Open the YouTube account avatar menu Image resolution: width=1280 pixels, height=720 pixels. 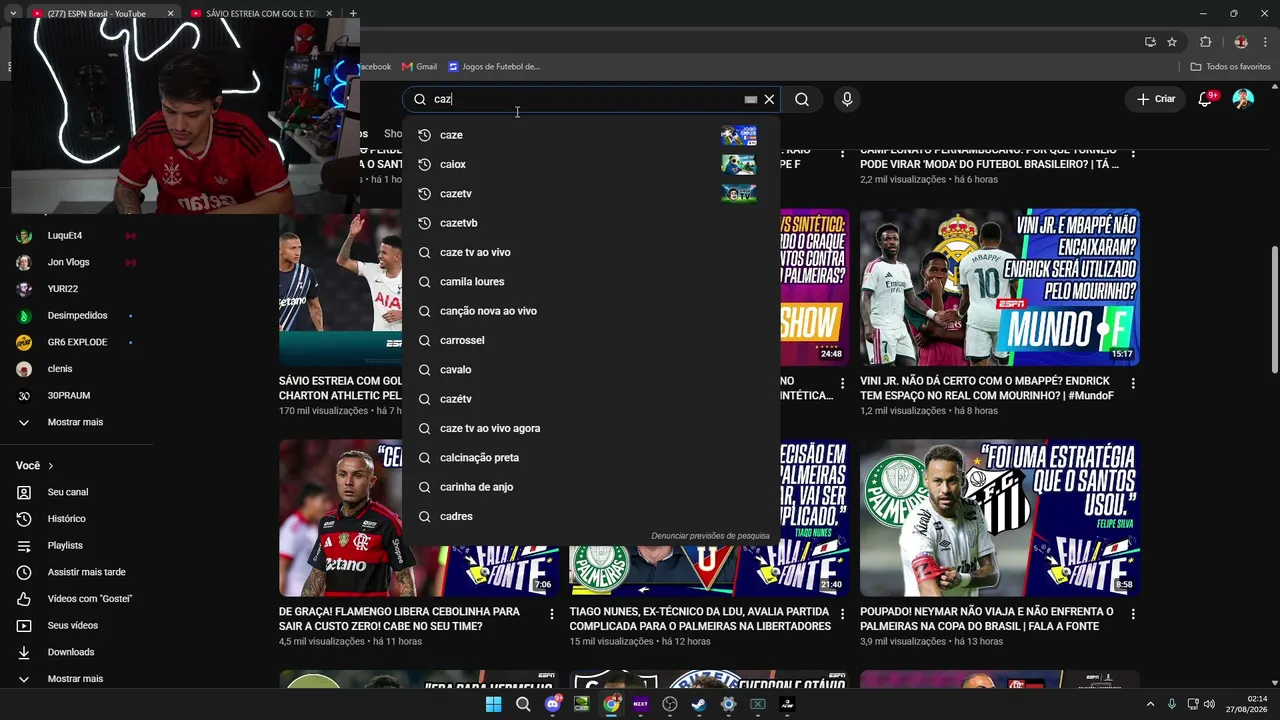[1243, 99]
